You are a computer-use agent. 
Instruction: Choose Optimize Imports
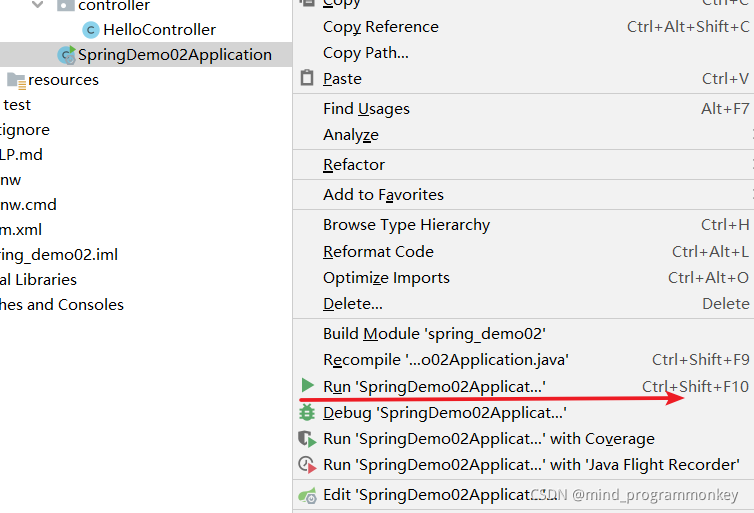[523, 278]
